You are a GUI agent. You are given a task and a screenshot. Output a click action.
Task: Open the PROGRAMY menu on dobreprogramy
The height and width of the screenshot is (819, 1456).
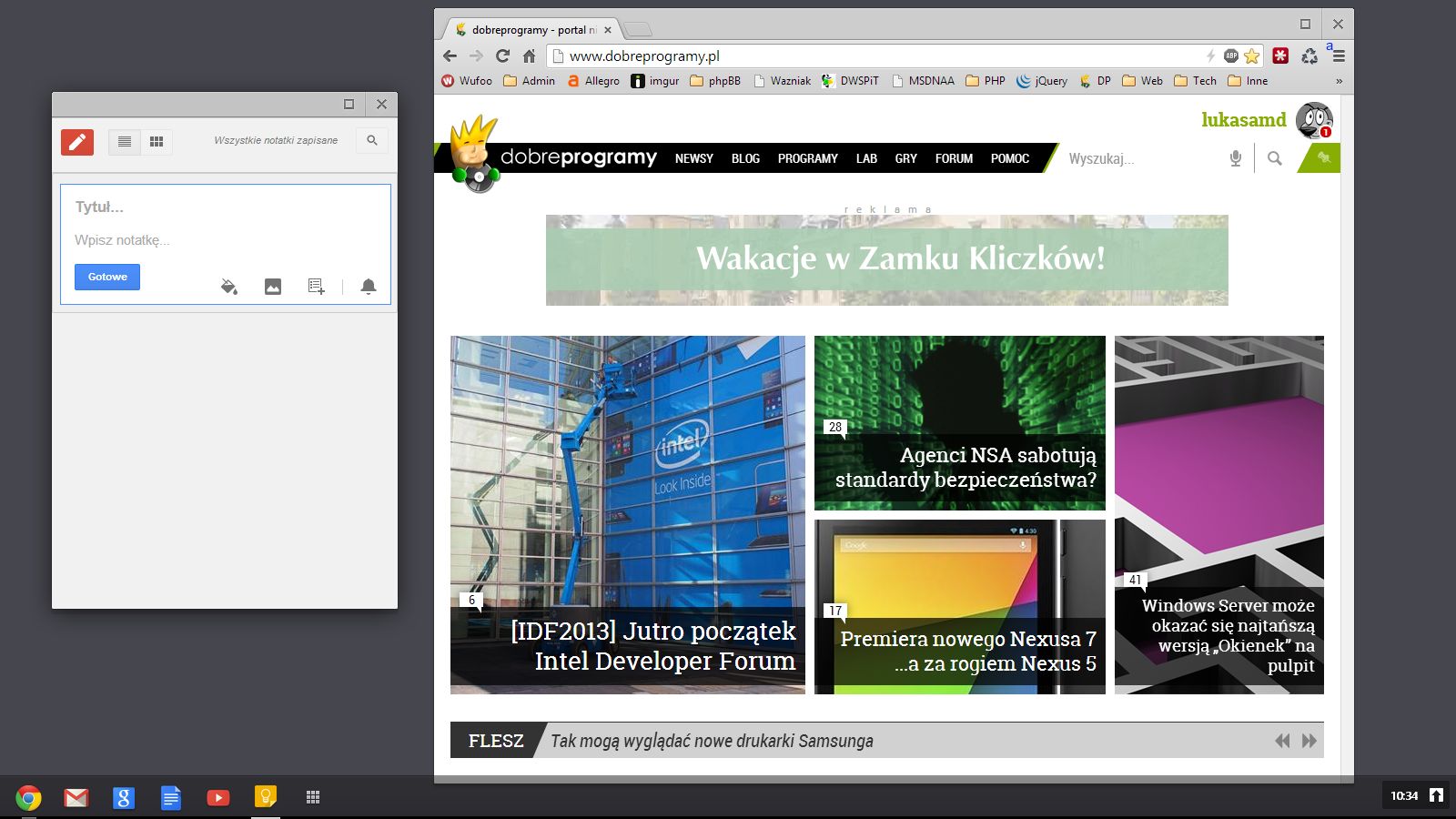[808, 158]
